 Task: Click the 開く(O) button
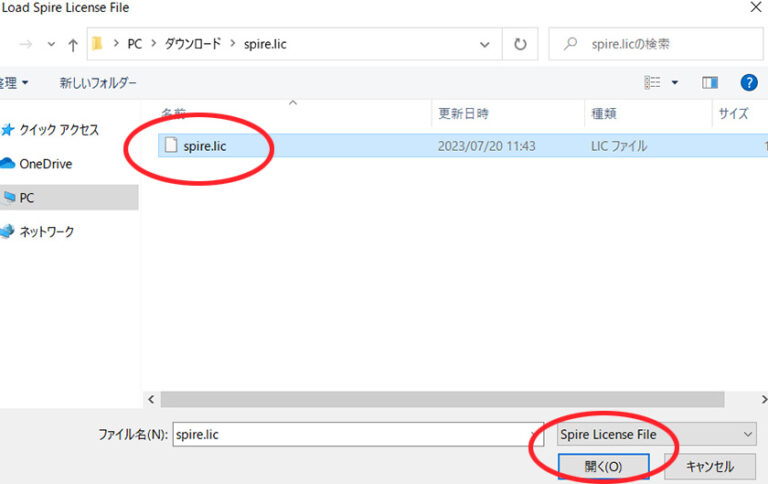(x=603, y=467)
